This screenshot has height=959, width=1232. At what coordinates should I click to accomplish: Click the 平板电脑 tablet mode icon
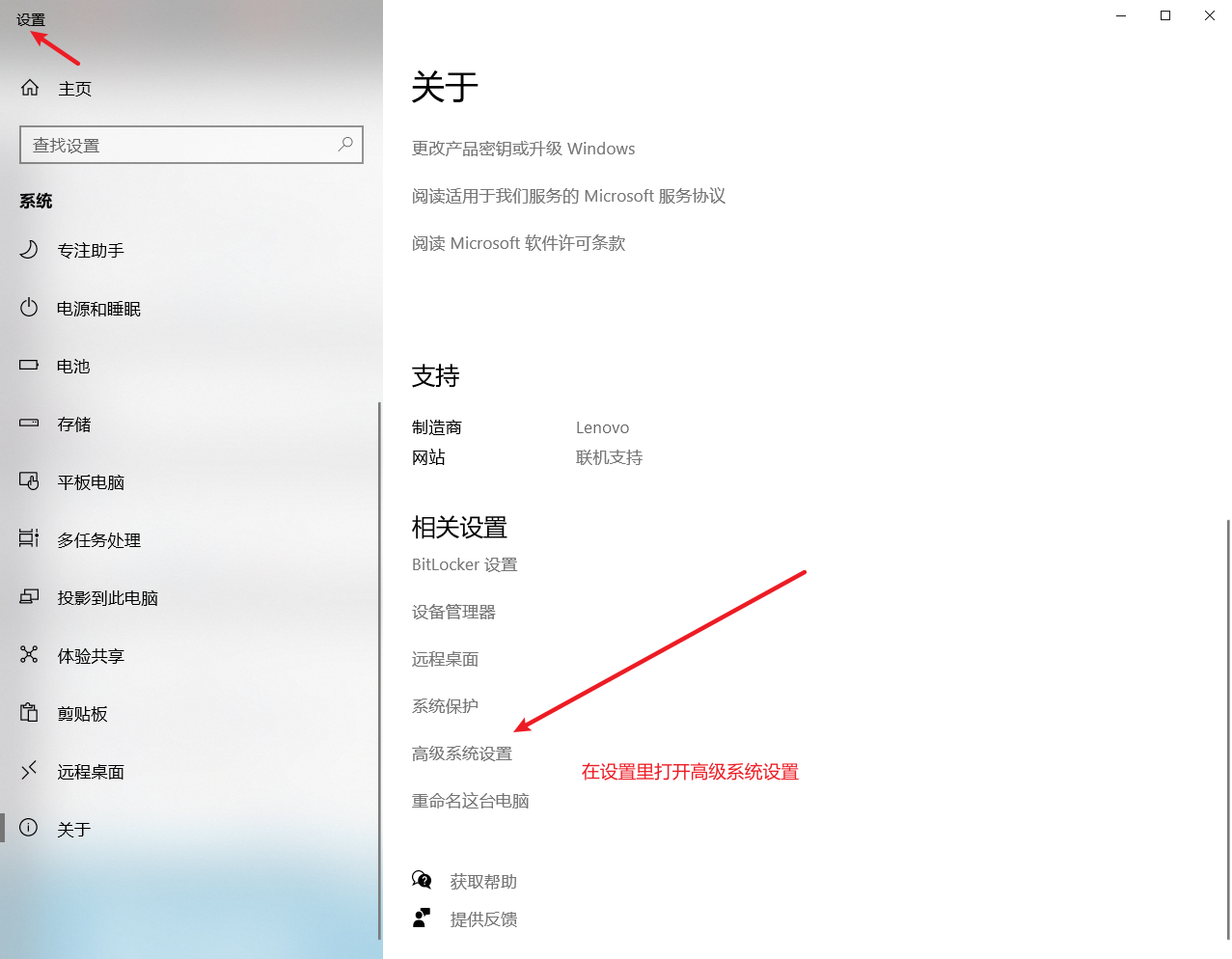[30, 481]
